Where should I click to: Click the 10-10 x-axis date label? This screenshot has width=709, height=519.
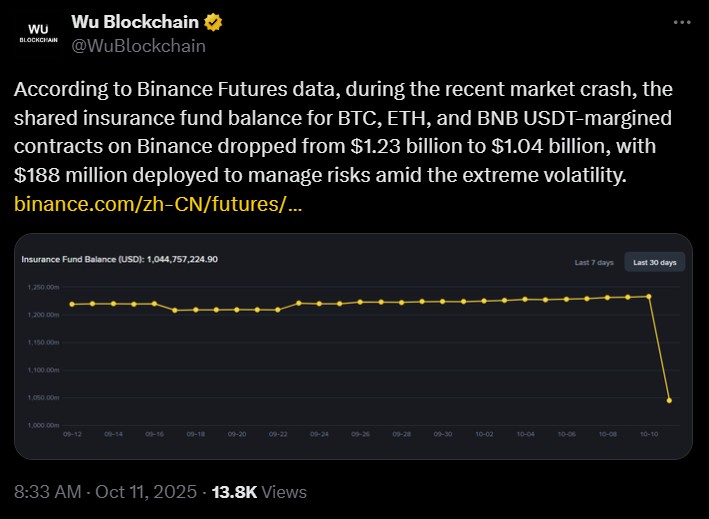point(649,435)
